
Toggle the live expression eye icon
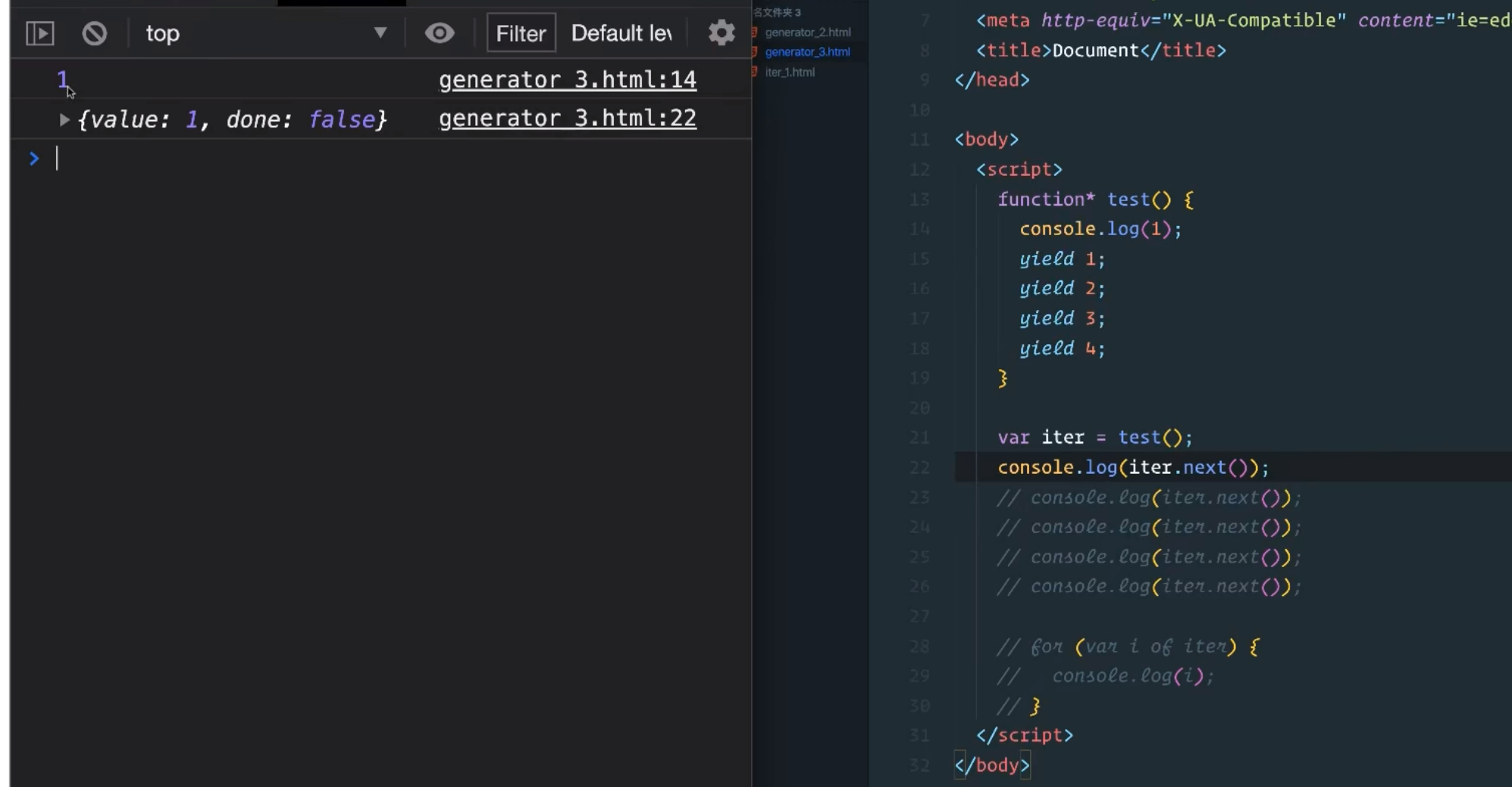pos(440,33)
